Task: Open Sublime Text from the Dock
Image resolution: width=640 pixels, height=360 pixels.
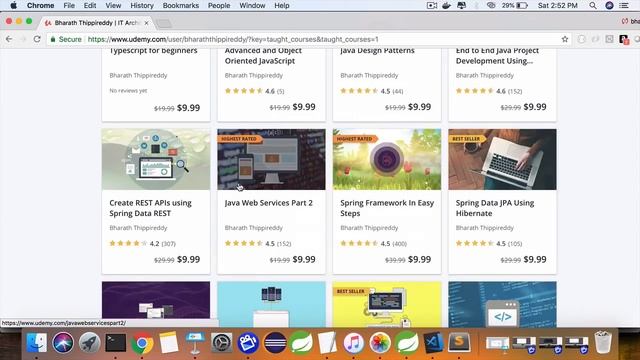Action: click(459, 342)
